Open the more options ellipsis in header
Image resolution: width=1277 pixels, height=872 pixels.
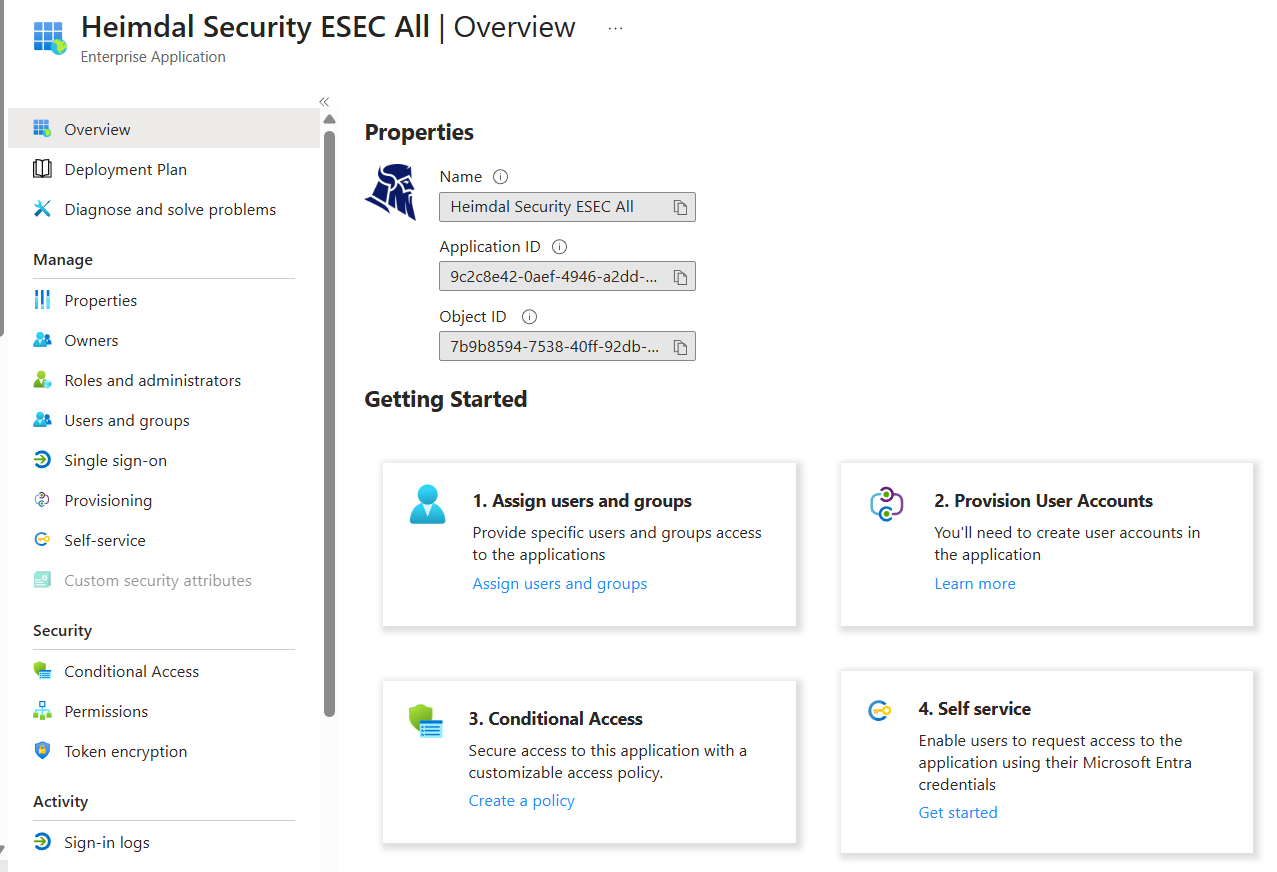point(615,28)
